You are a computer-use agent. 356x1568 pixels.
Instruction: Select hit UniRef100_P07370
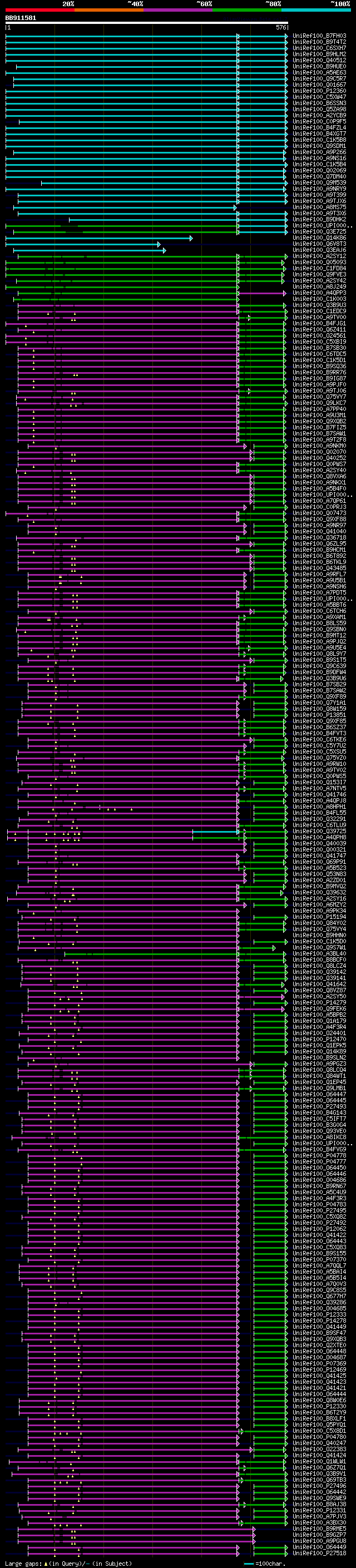coord(319,1259)
